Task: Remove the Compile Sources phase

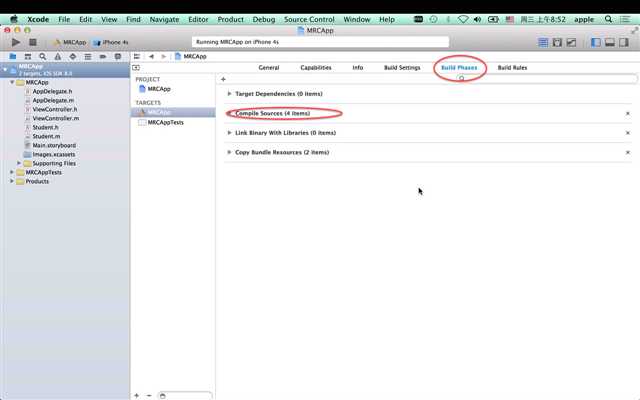Action: [x=628, y=113]
